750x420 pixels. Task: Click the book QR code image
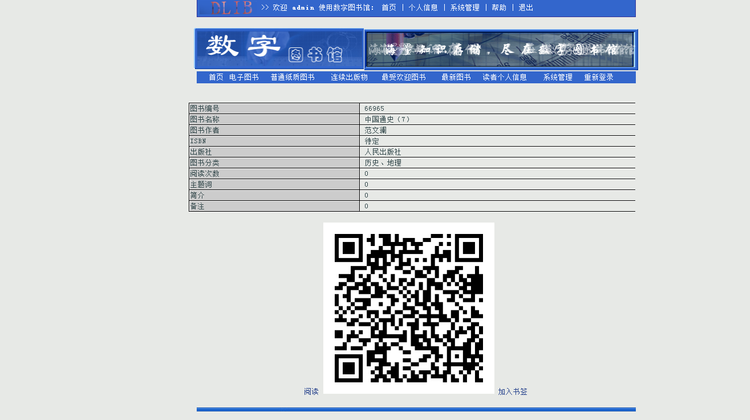408,308
